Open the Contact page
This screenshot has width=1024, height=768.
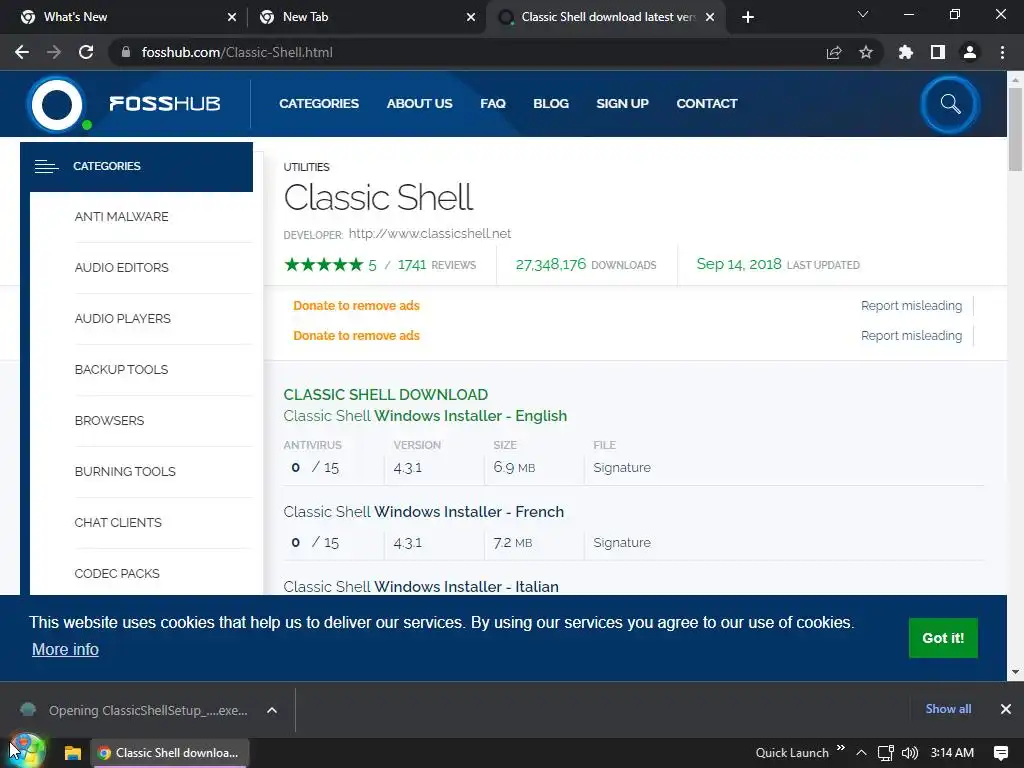(707, 104)
